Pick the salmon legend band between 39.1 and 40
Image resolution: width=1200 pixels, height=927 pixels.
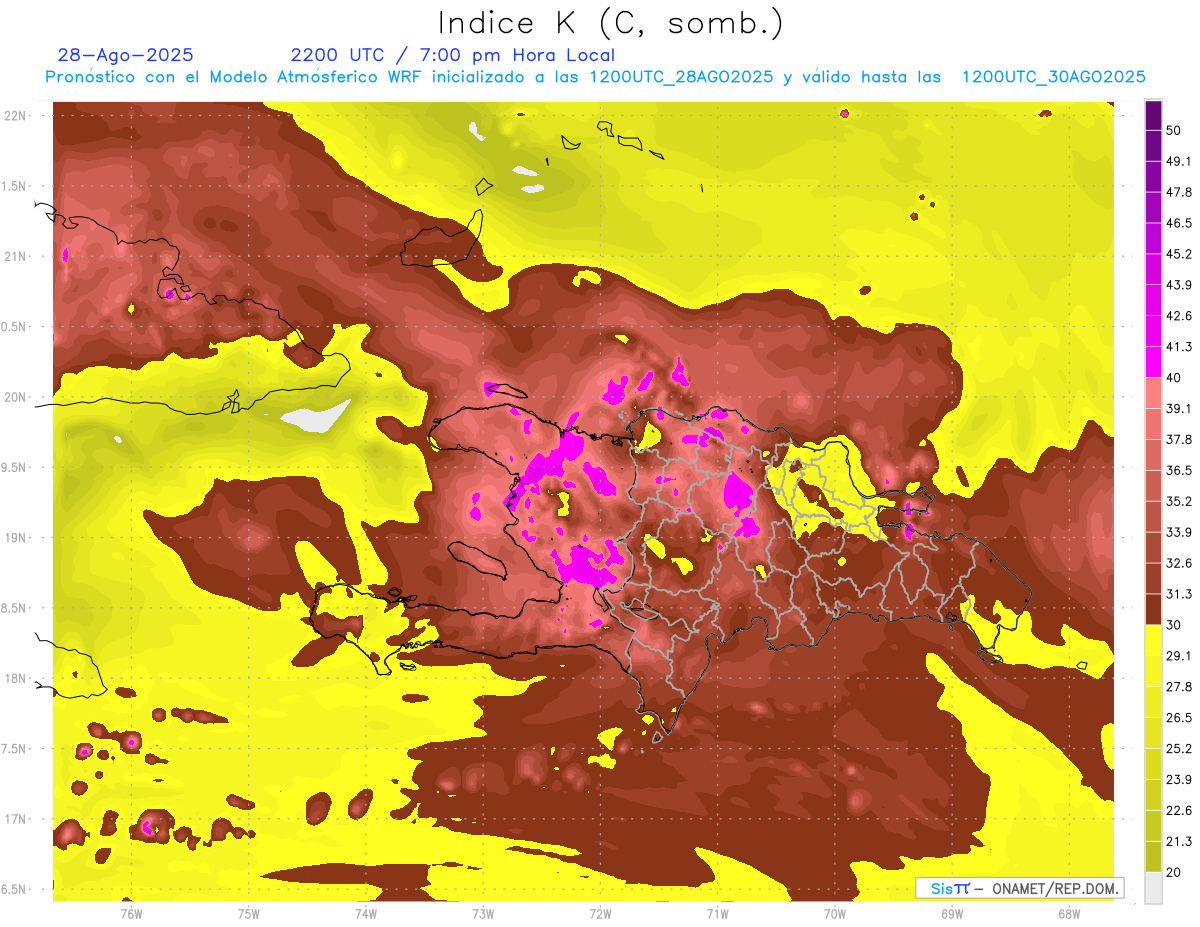[1153, 393]
